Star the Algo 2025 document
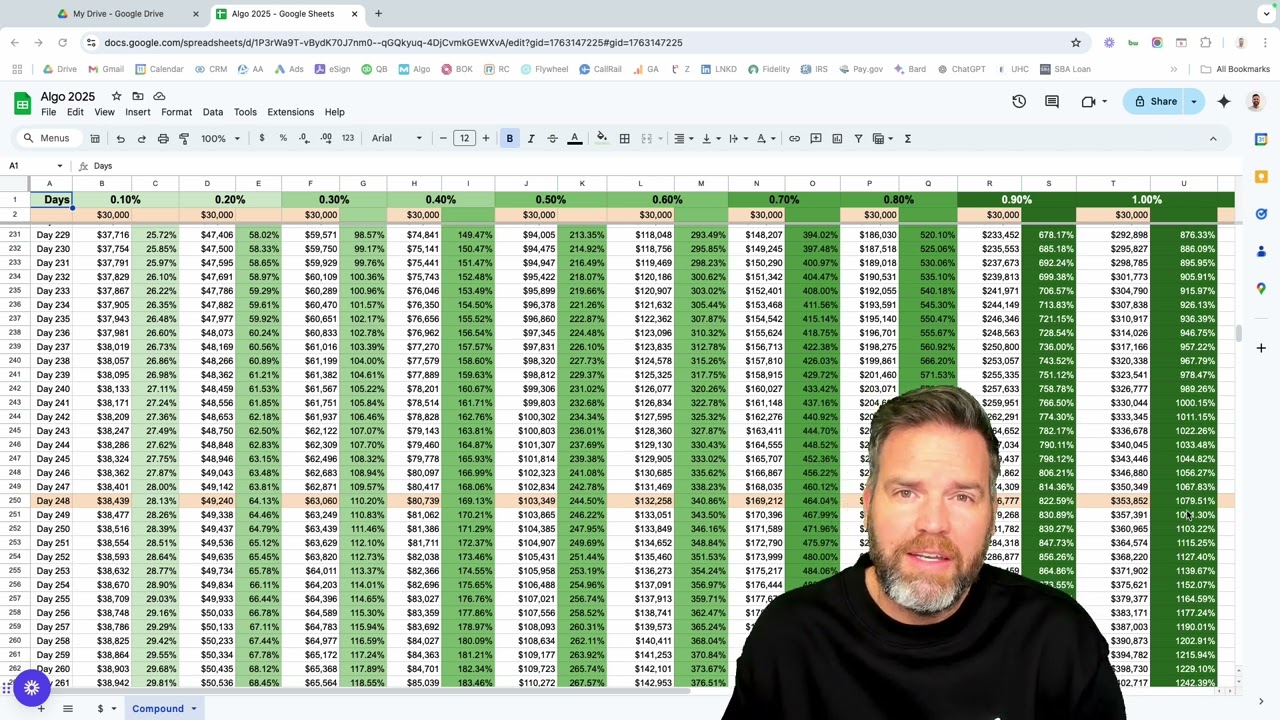Screen dimensions: 1280x720 point(116,96)
